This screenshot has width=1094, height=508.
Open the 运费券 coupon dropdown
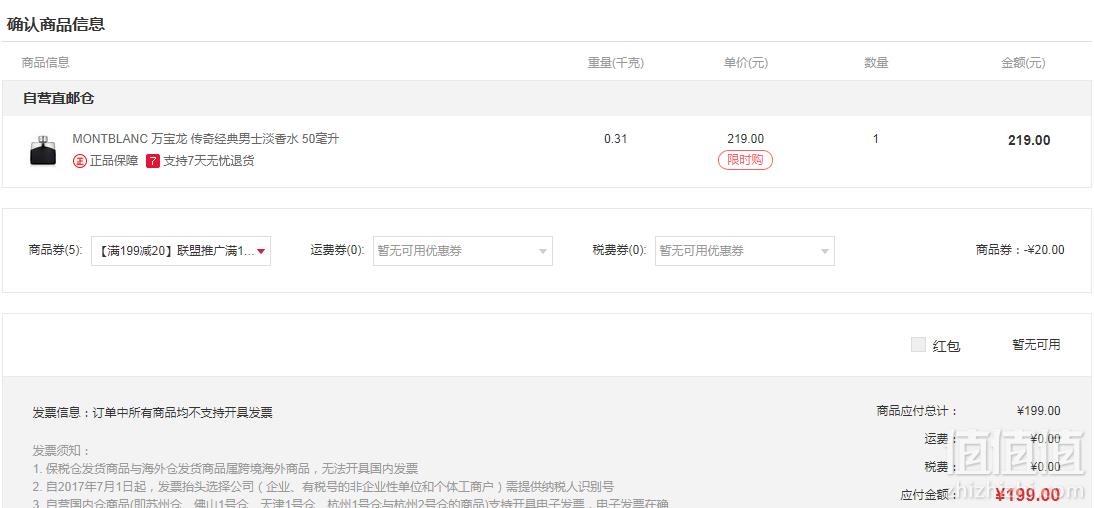point(463,251)
